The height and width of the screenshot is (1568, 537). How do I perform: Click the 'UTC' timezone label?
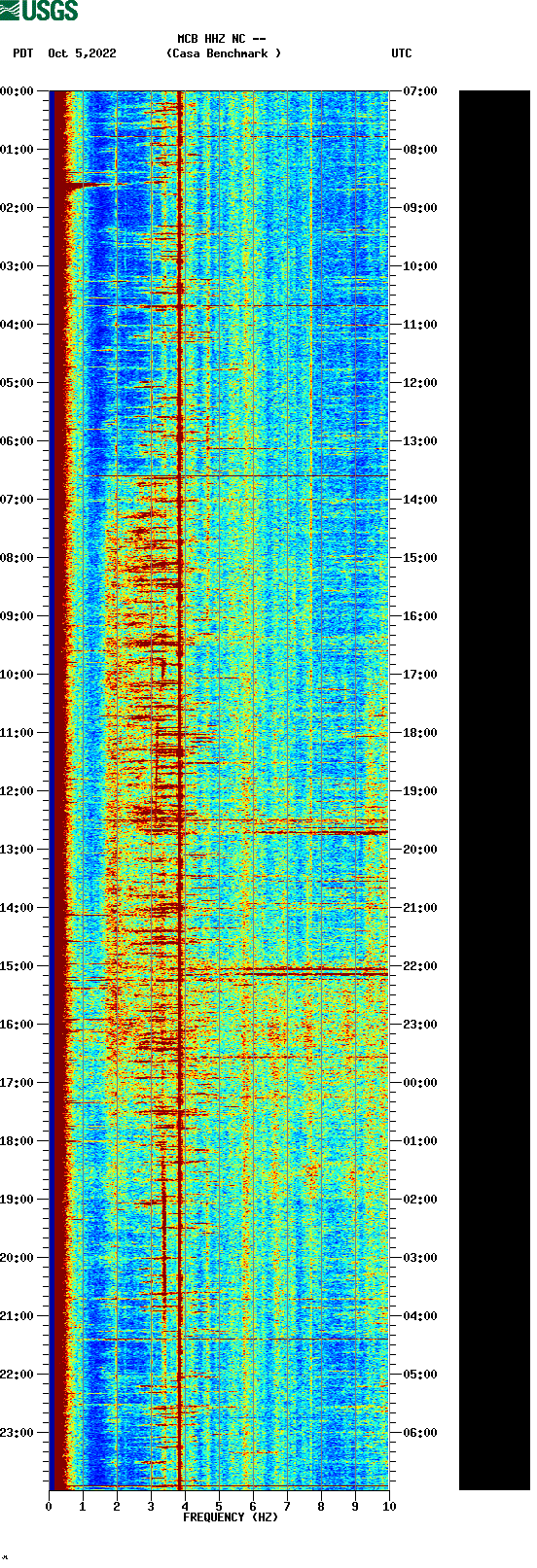(x=402, y=53)
